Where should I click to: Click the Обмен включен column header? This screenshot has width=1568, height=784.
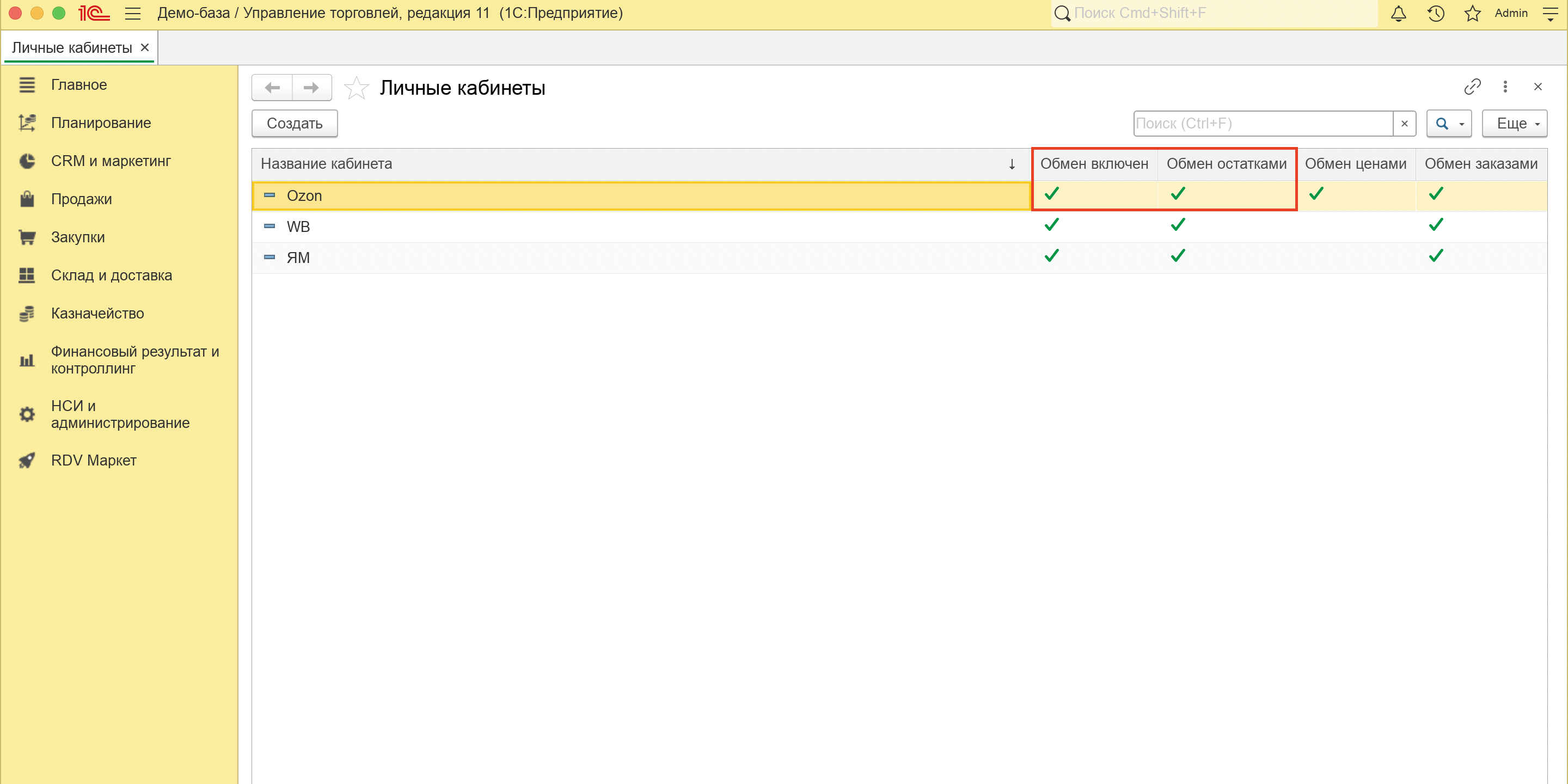coord(1094,164)
